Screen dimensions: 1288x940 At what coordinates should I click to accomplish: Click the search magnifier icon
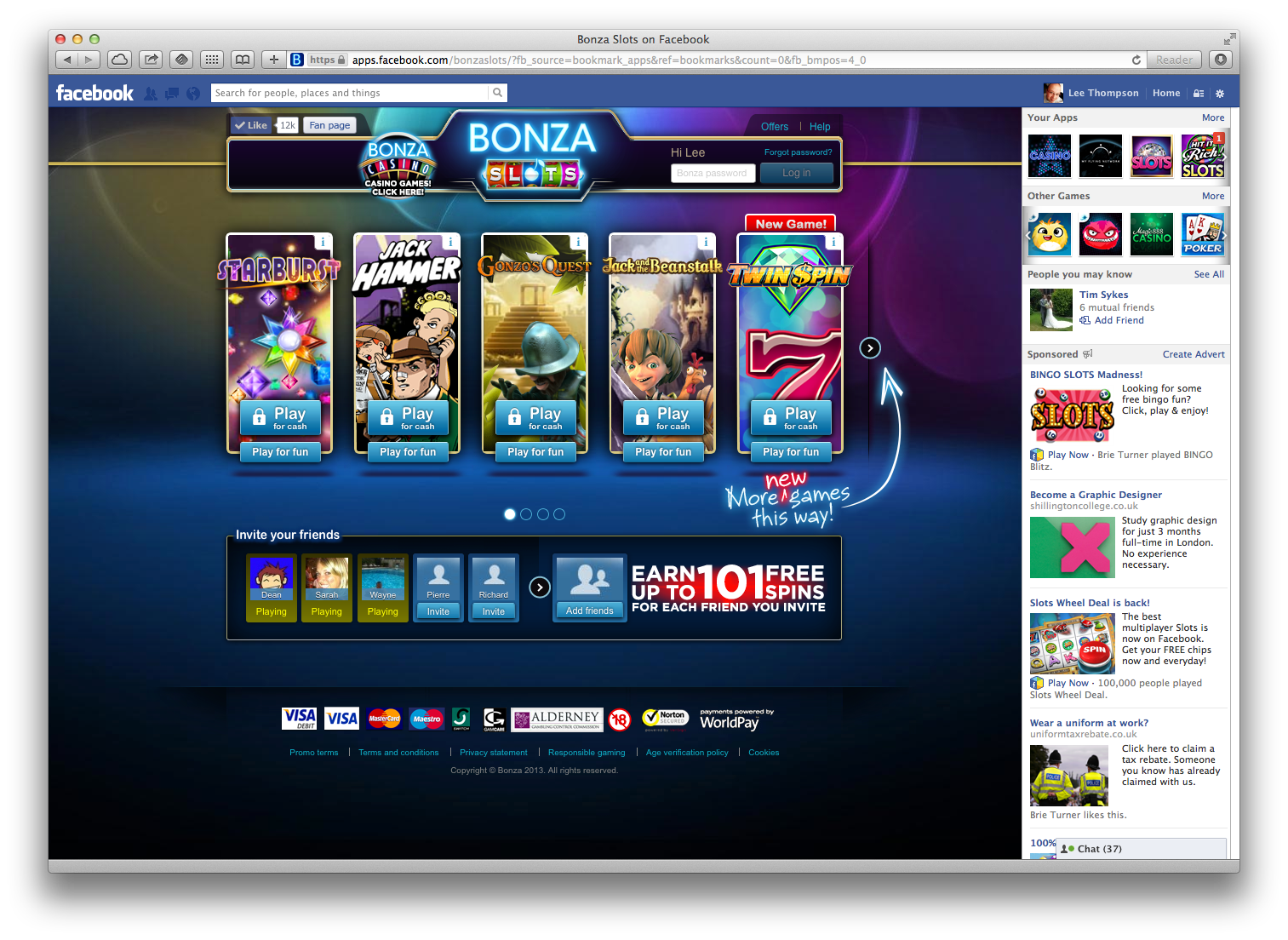[x=497, y=93]
